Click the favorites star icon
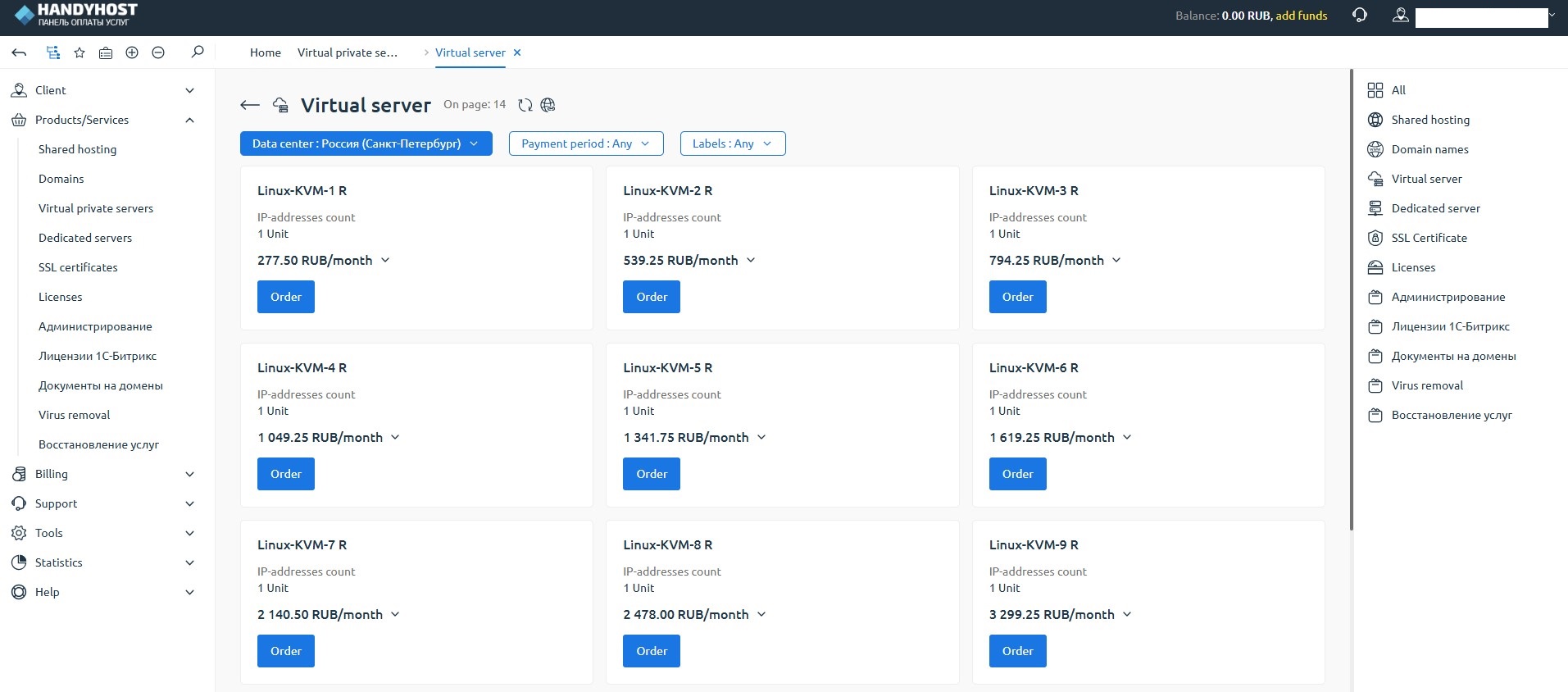Viewport: 1568px width, 692px height. (80, 52)
